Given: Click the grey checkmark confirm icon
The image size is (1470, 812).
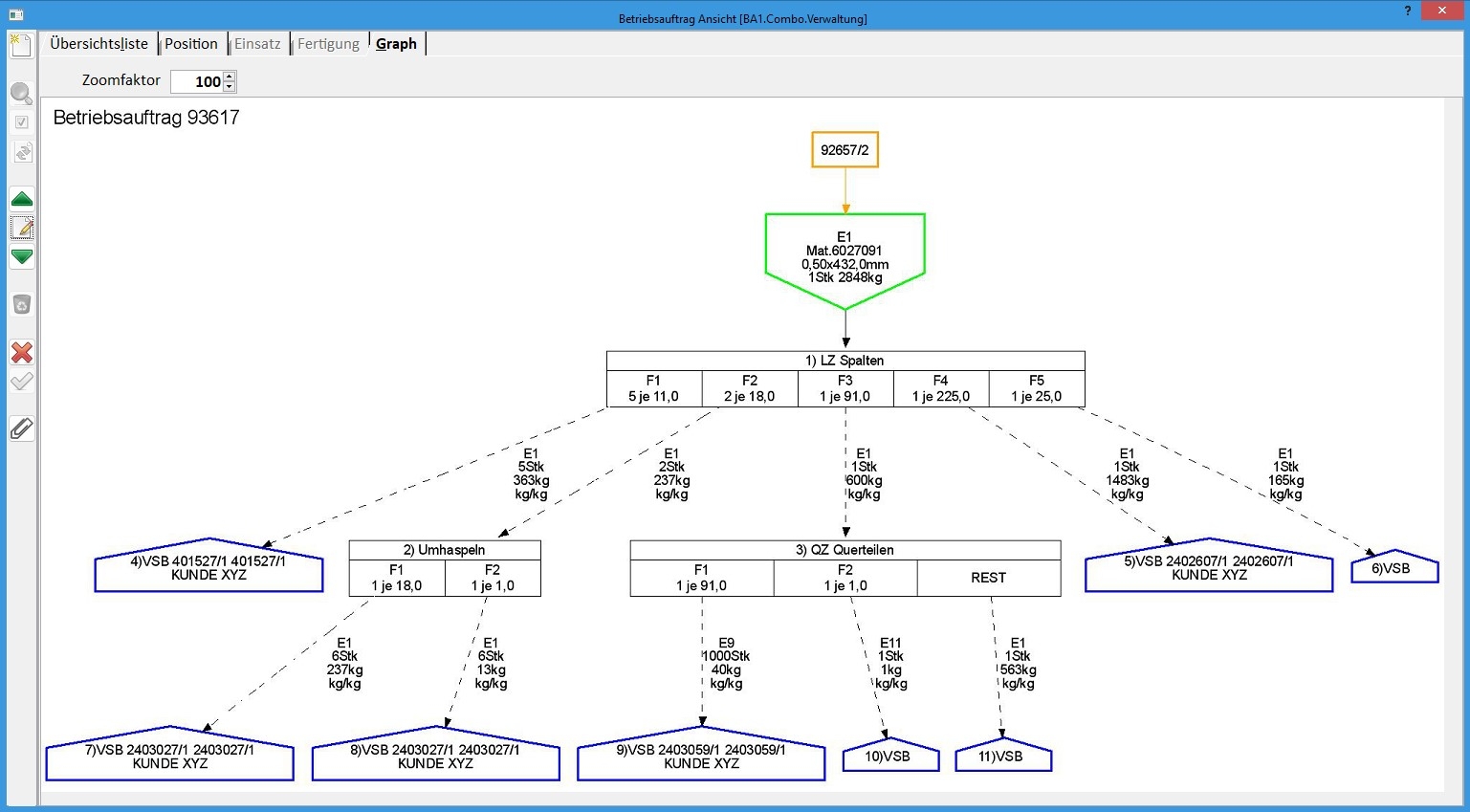Looking at the screenshot, I should click(x=21, y=382).
